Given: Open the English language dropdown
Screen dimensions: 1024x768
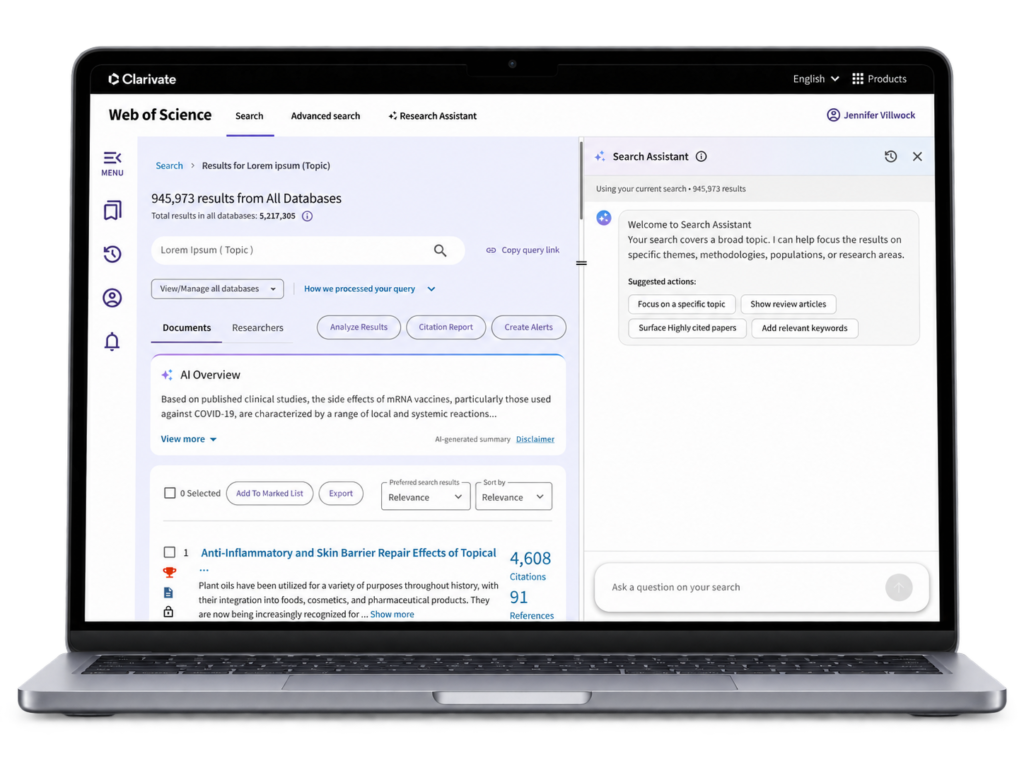Looking at the screenshot, I should click(x=816, y=79).
